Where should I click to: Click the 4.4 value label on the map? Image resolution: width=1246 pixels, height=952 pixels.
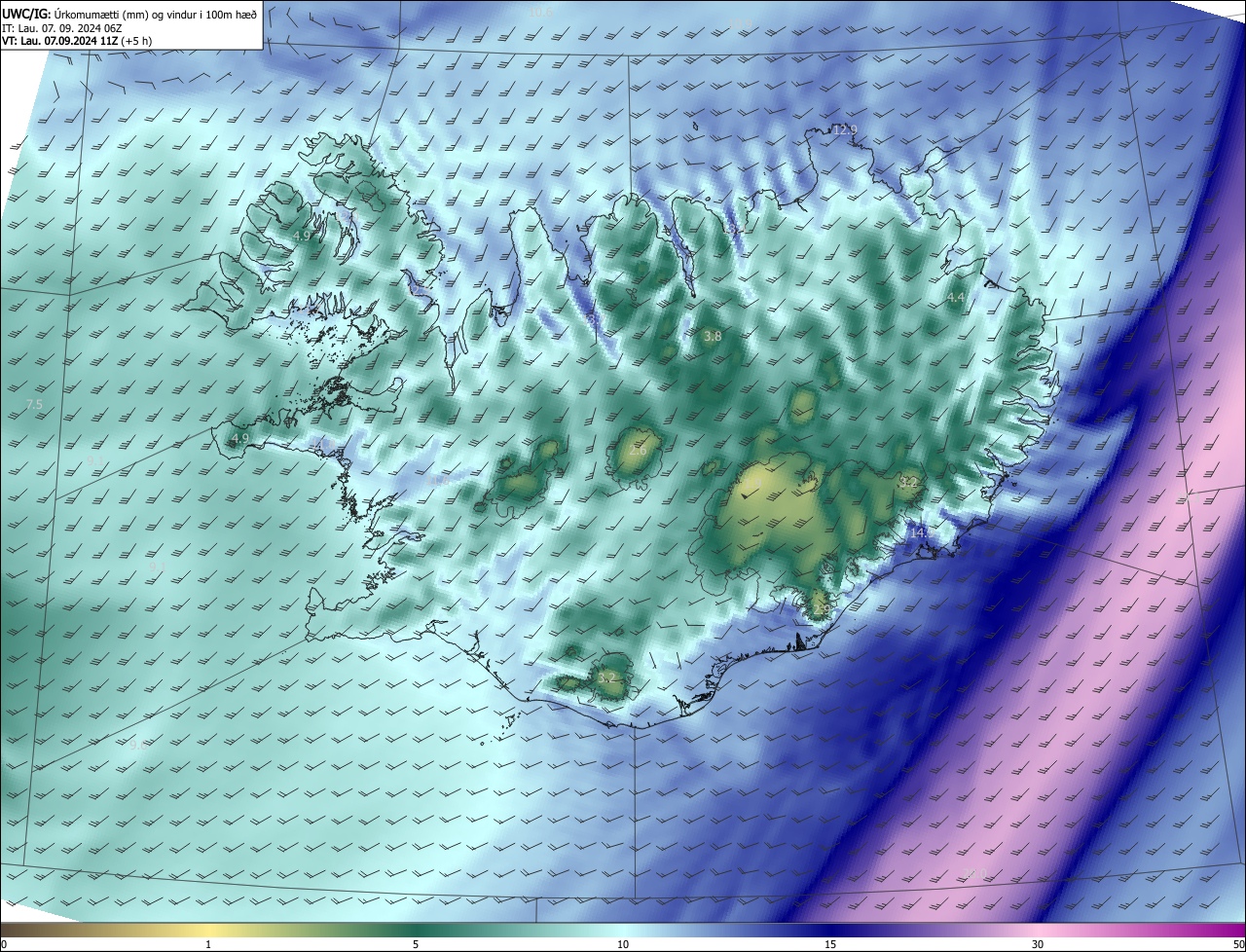pyautogui.click(x=956, y=297)
